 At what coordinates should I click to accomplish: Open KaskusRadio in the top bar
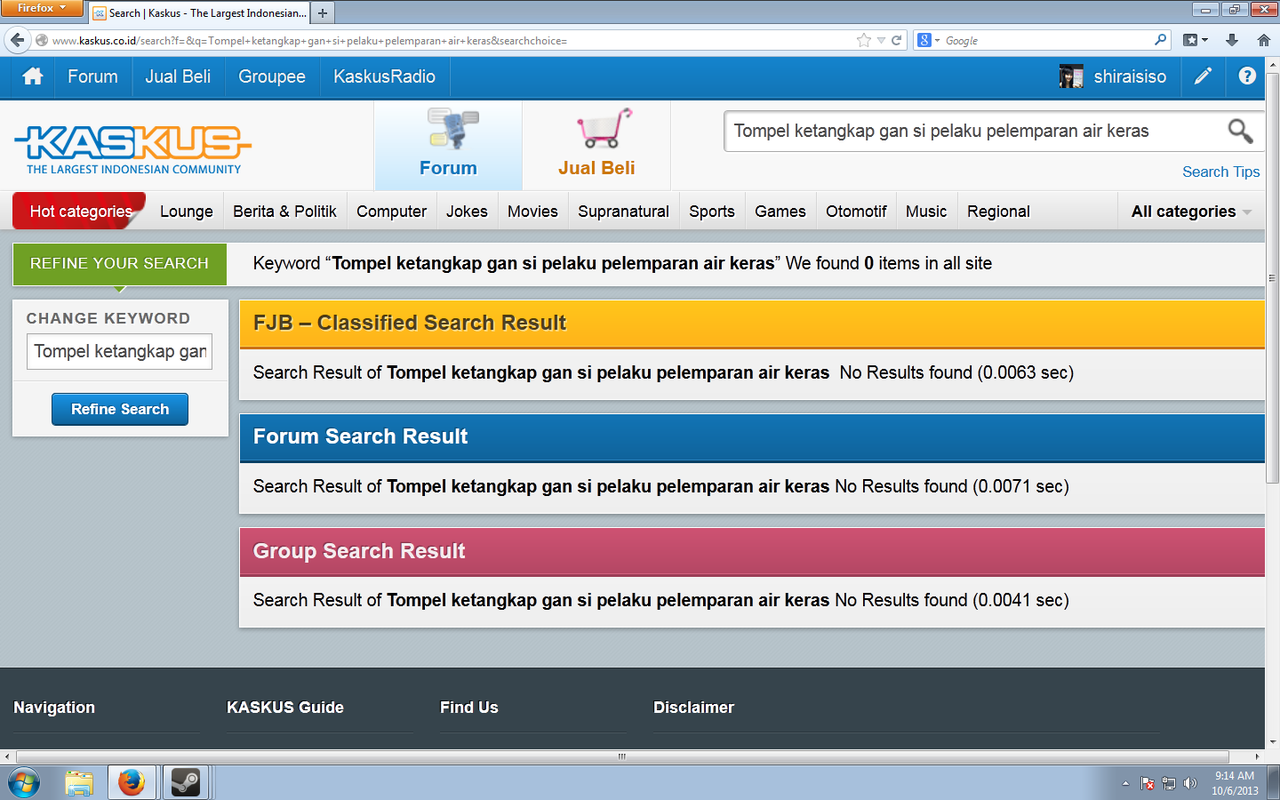pyautogui.click(x=385, y=76)
